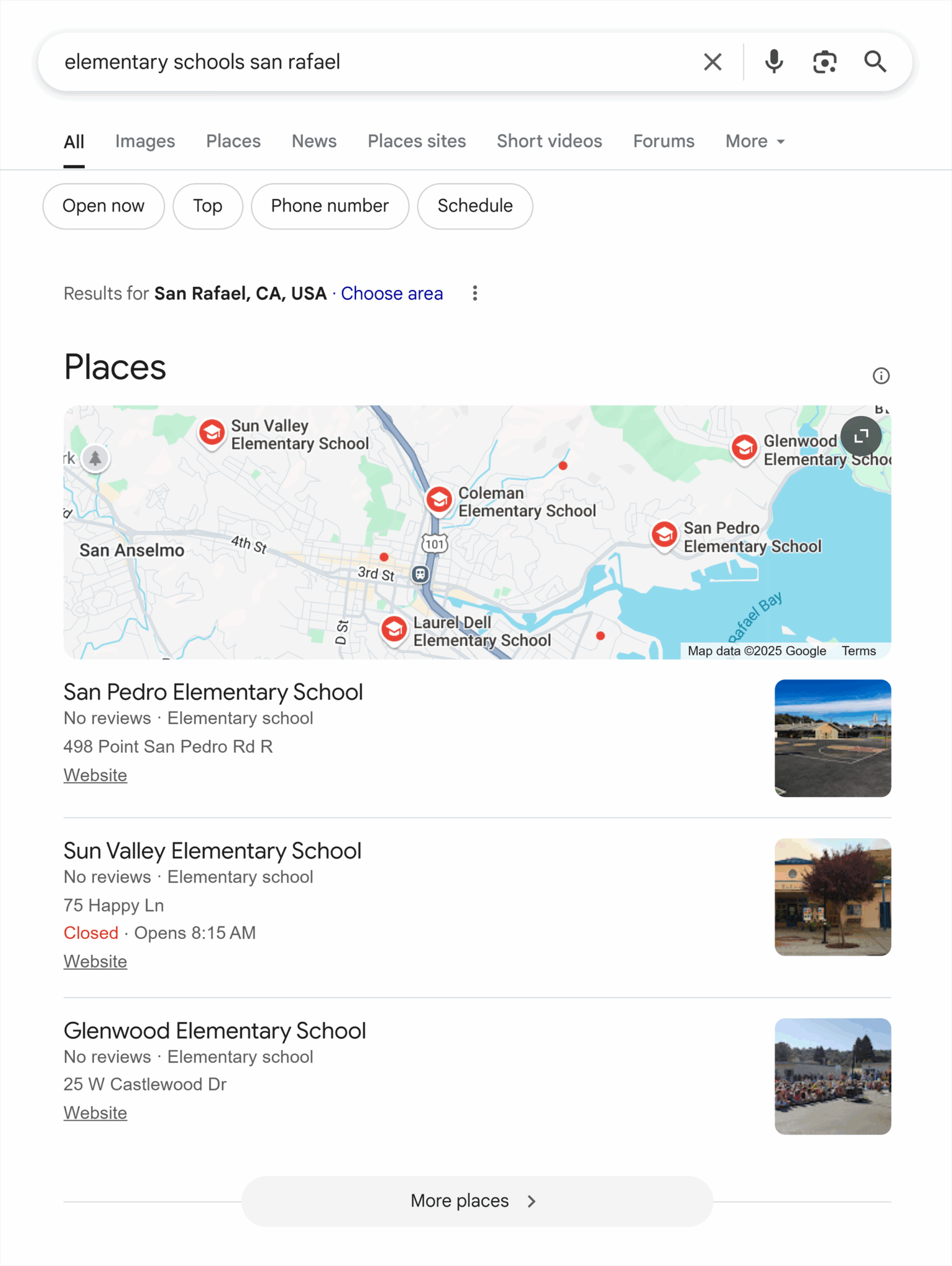
Task: Open Glenwood Elementary School photo thumbnail
Action: tap(833, 1076)
